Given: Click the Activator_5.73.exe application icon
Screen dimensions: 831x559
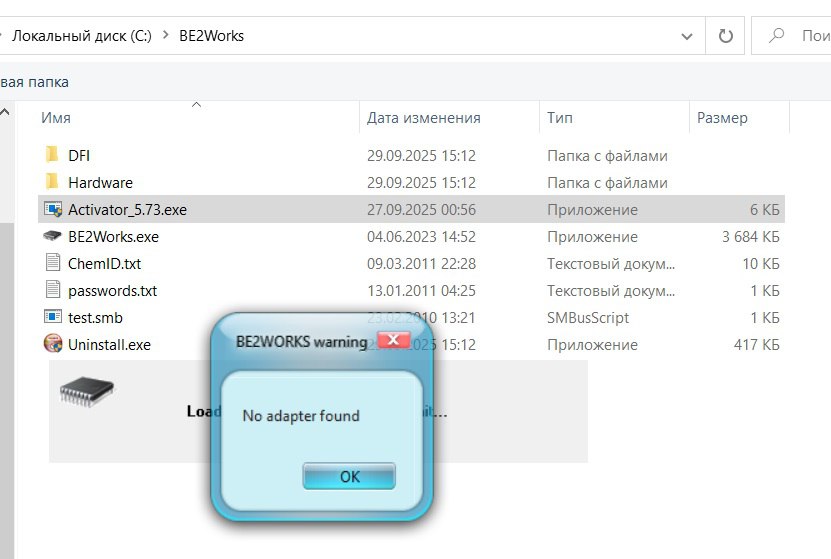Looking at the screenshot, I should tap(53, 209).
